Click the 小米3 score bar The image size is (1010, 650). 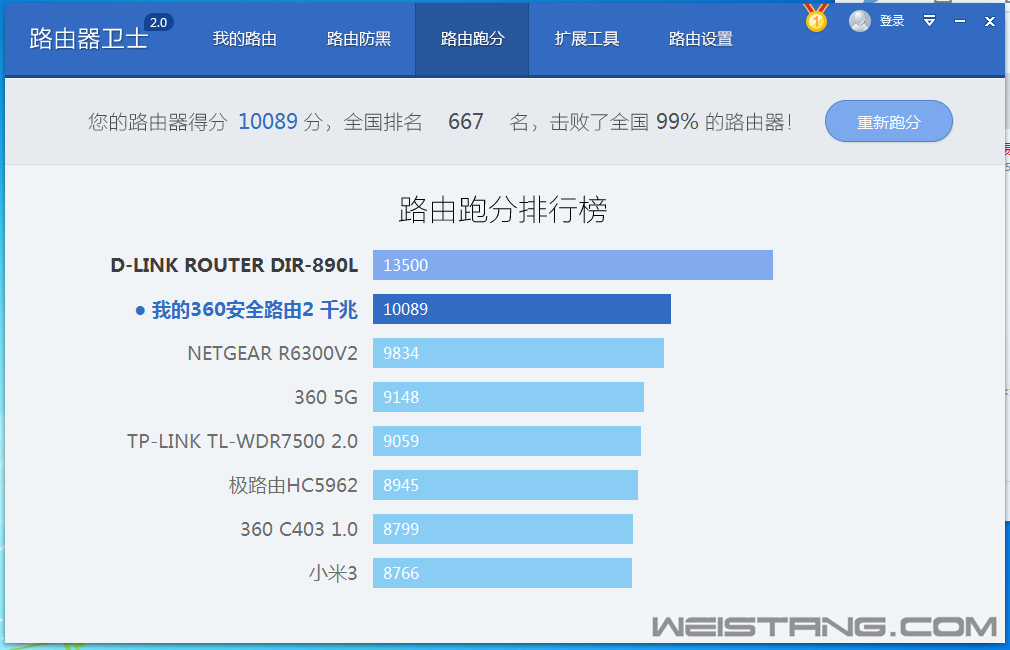[501, 573]
